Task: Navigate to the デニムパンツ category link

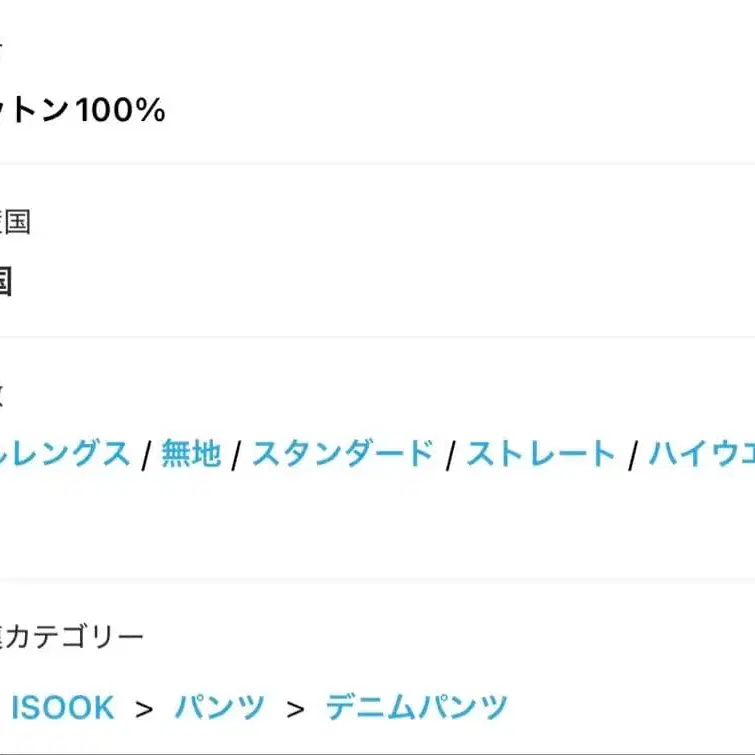Action: (416, 708)
